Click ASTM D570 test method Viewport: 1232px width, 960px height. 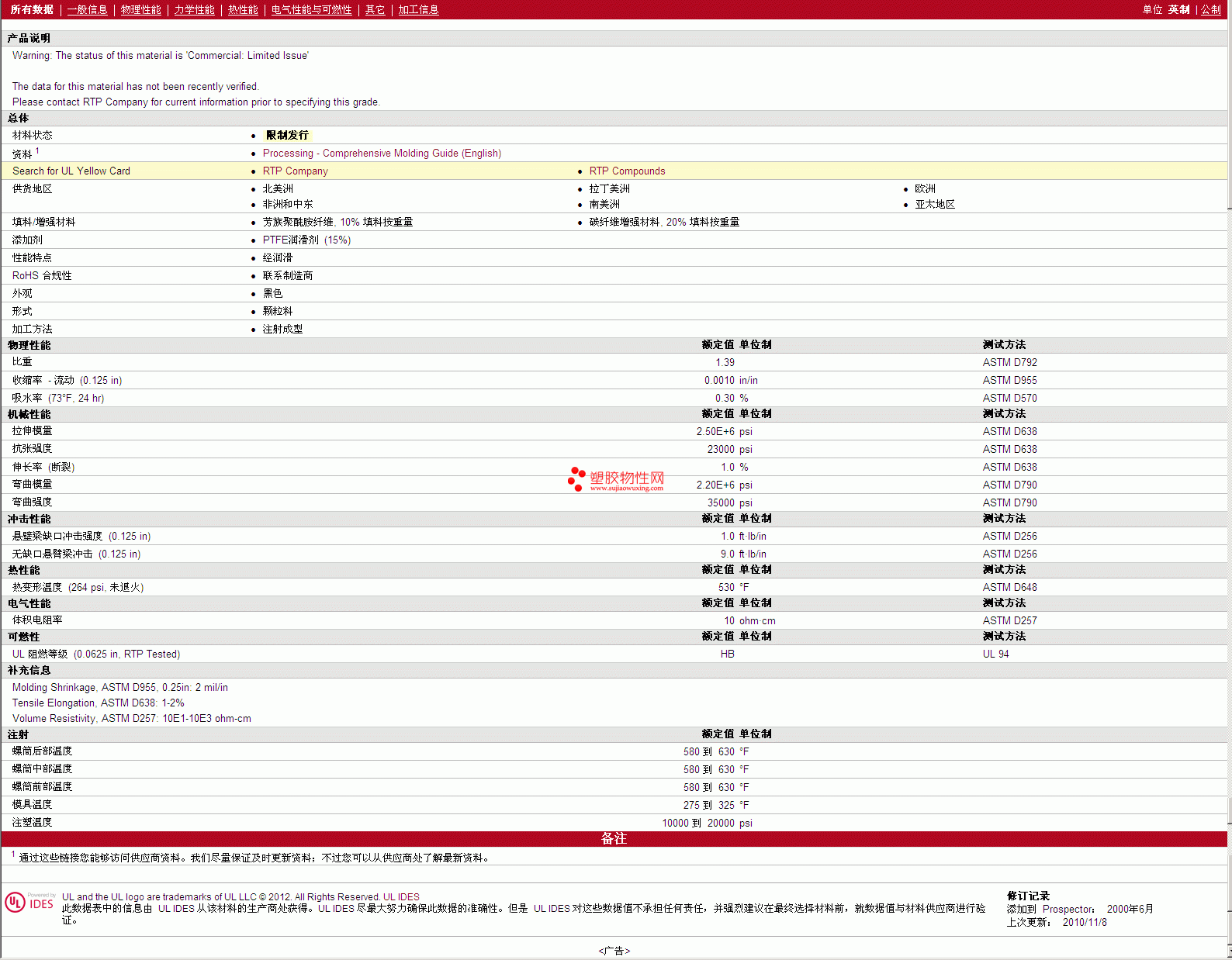click(1009, 398)
